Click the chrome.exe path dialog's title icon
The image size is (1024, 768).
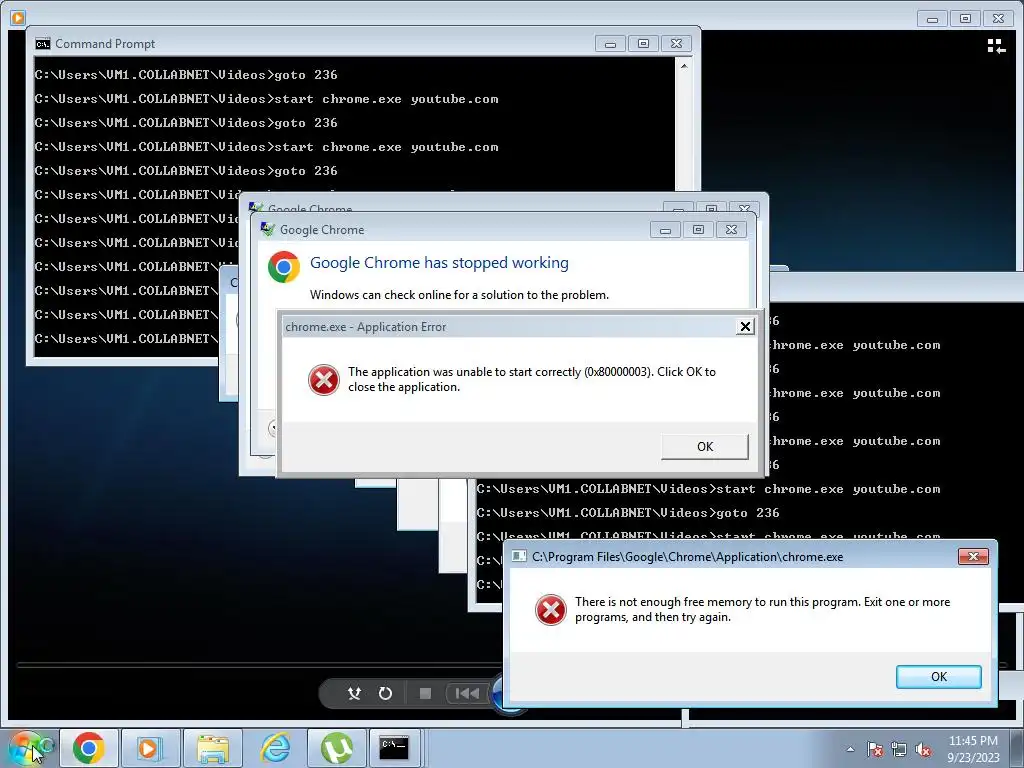(x=519, y=556)
